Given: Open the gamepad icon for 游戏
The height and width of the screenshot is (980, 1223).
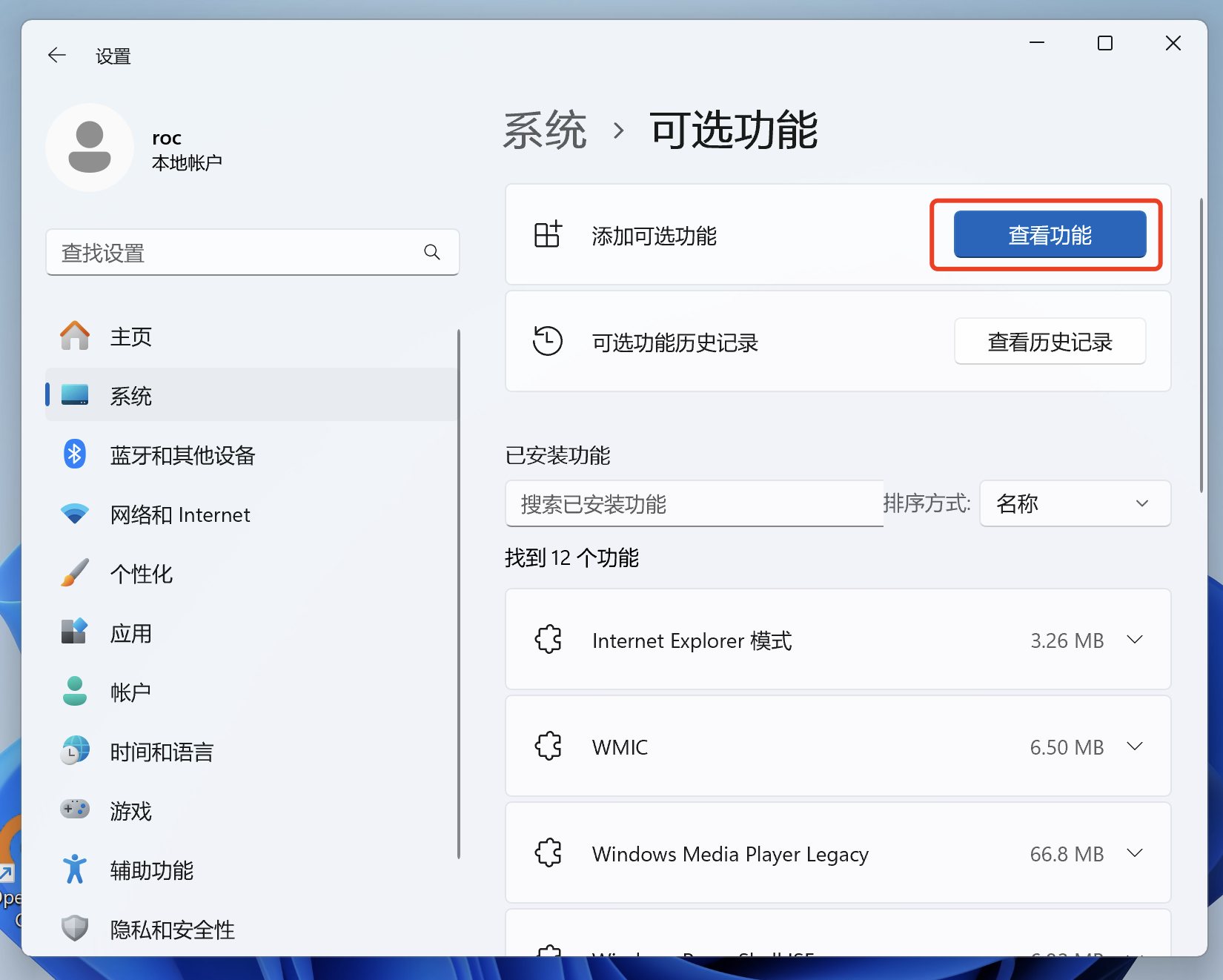Looking at the screenshot, I should point(75,810).
